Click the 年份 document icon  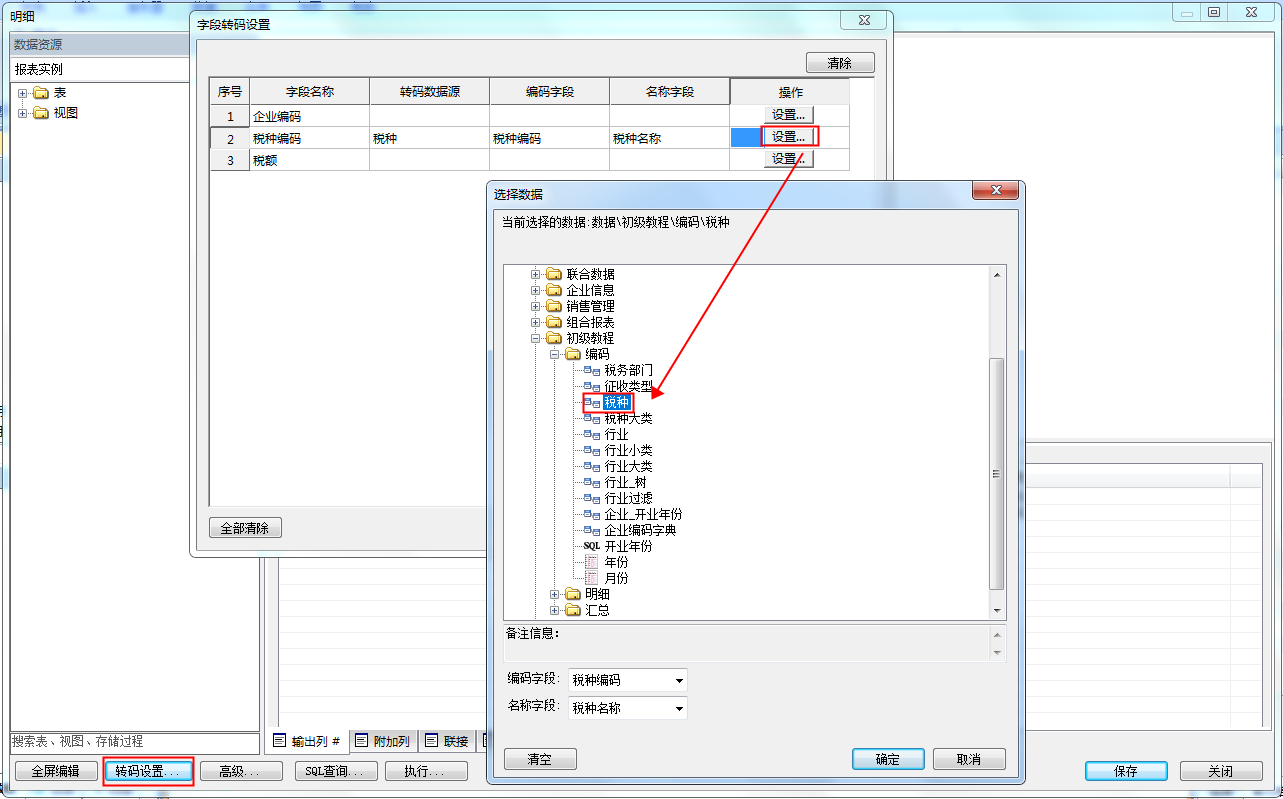pyautogui.click(x=591, y=562)
